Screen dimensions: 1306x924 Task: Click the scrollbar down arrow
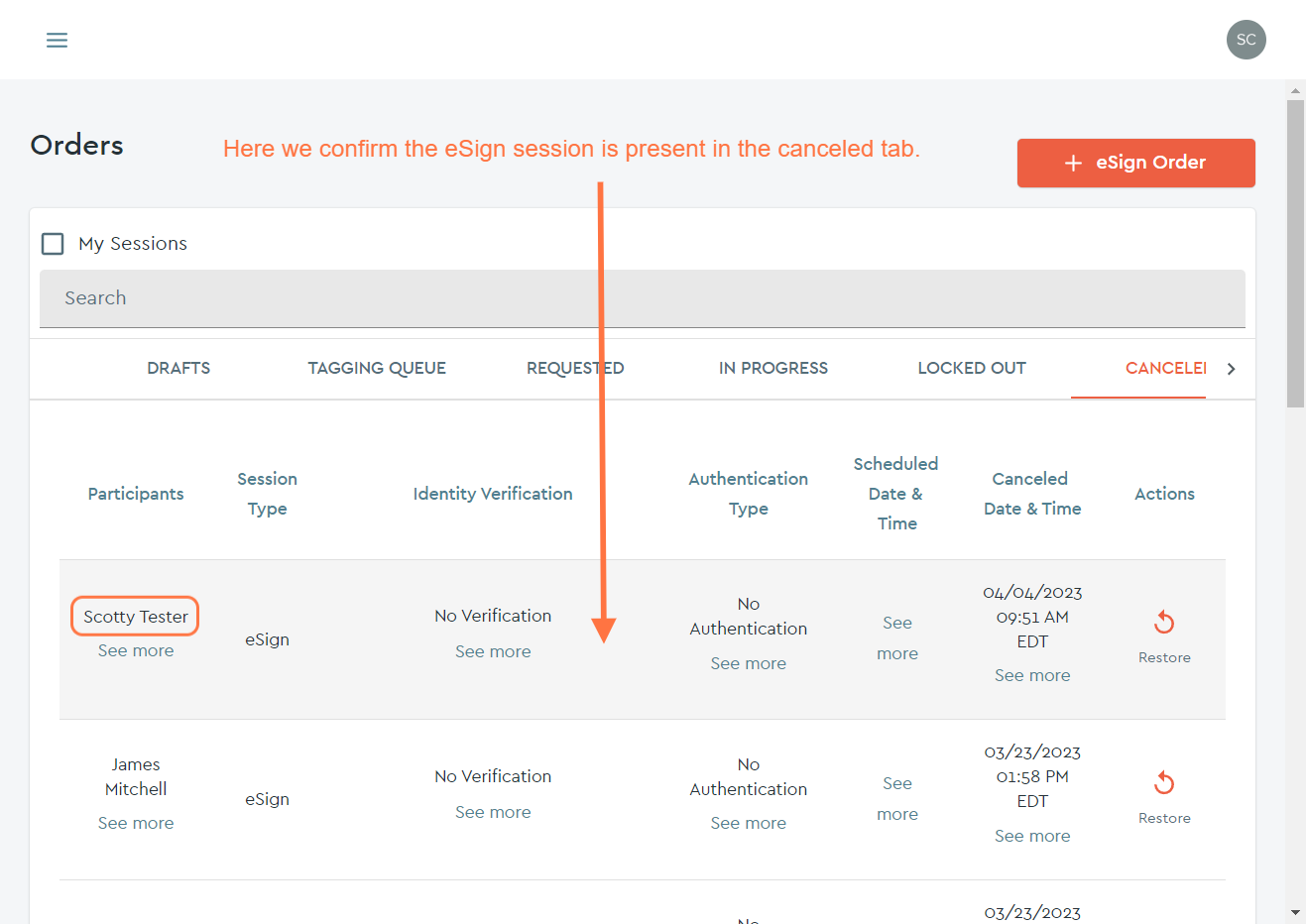(1295, 912)
